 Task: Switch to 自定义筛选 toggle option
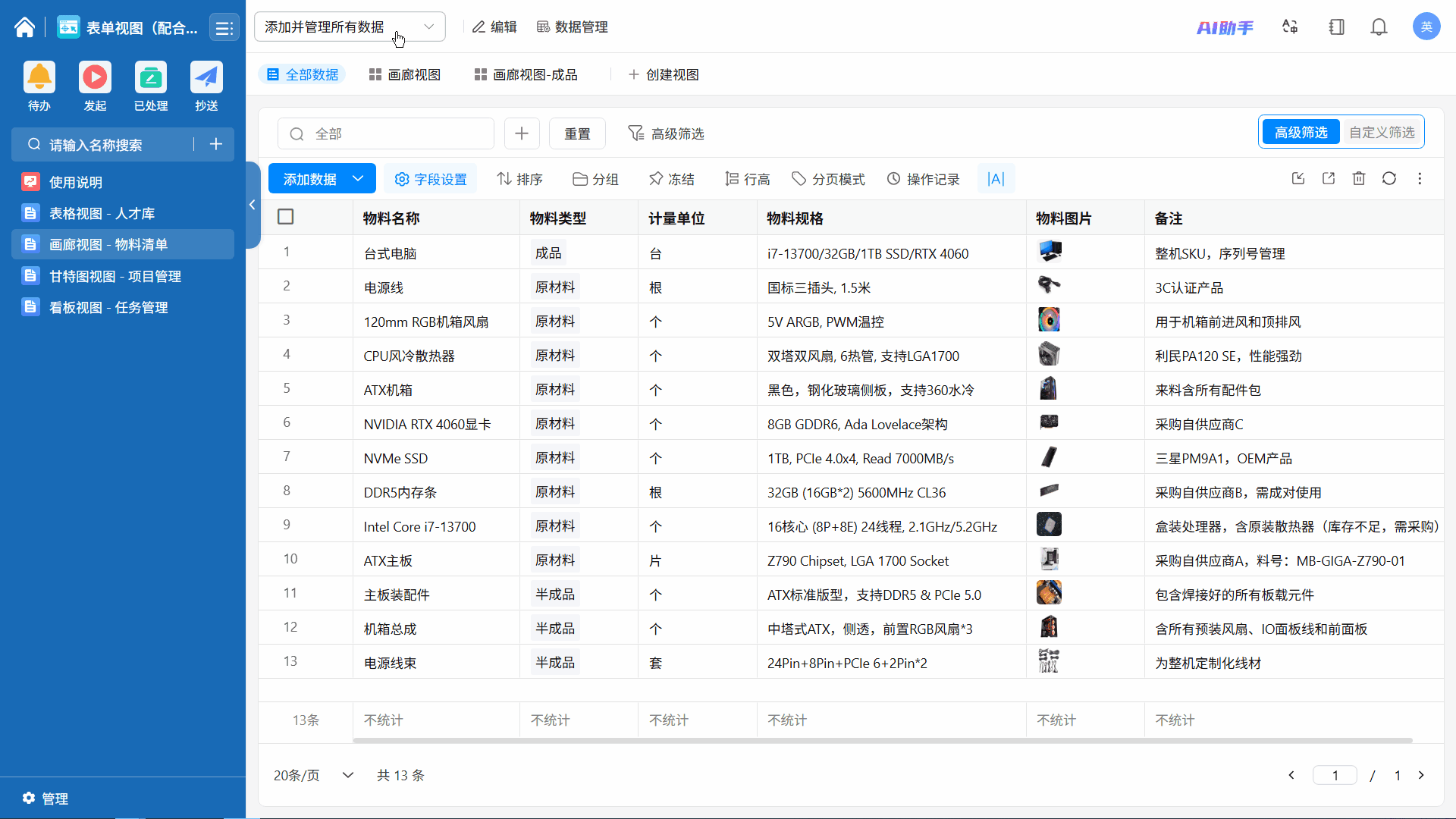point(1381,133)
